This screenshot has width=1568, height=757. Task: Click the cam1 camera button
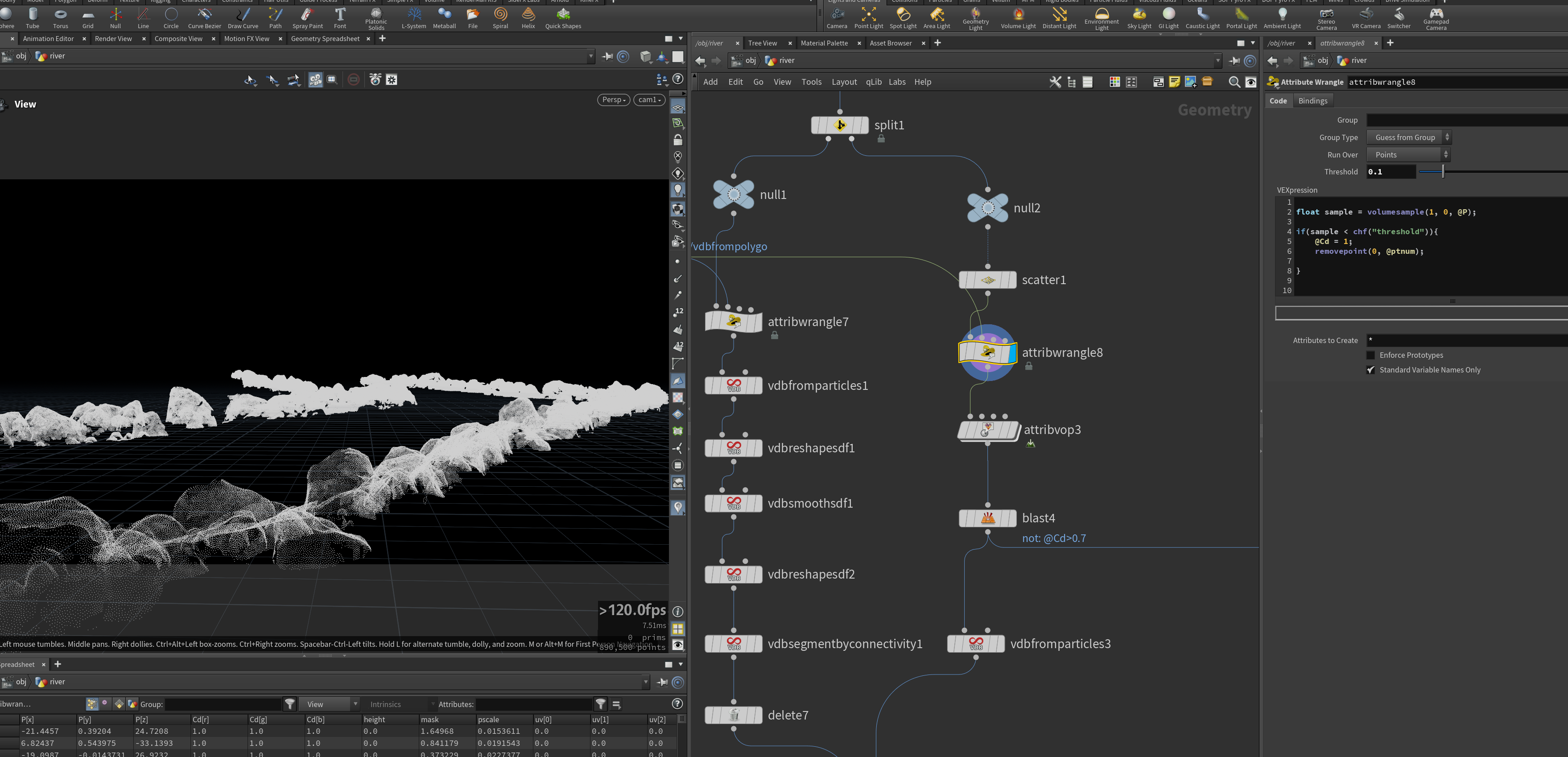click(649, 100)
